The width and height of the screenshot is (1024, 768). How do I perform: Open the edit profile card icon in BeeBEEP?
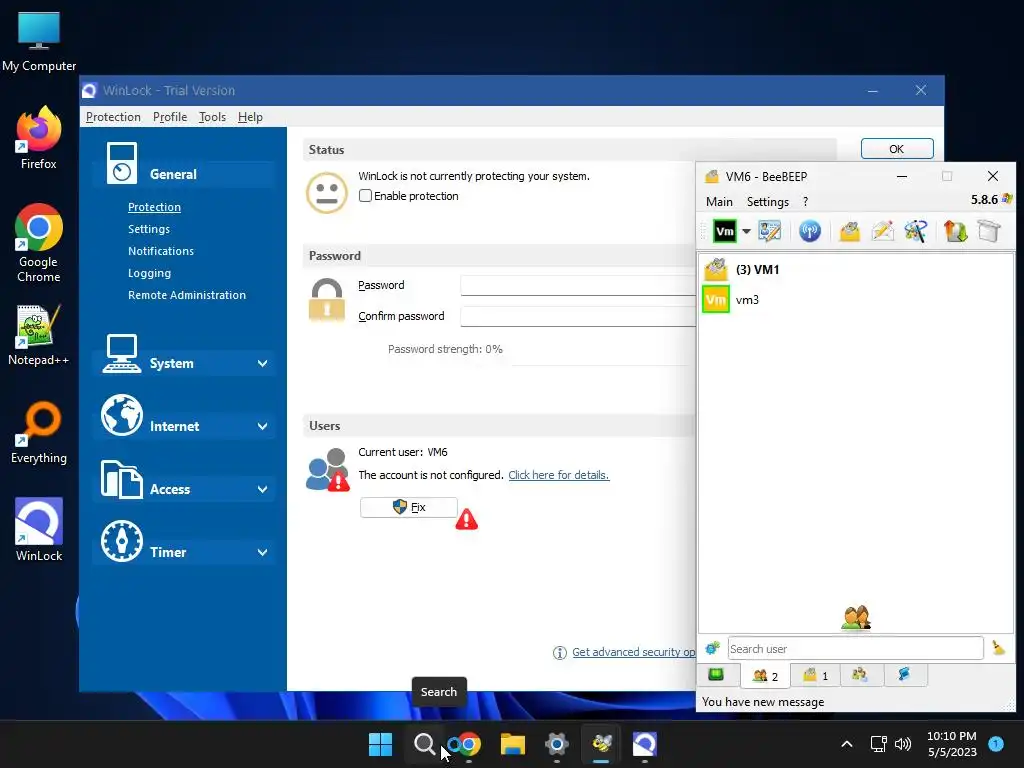pos(769,231)
